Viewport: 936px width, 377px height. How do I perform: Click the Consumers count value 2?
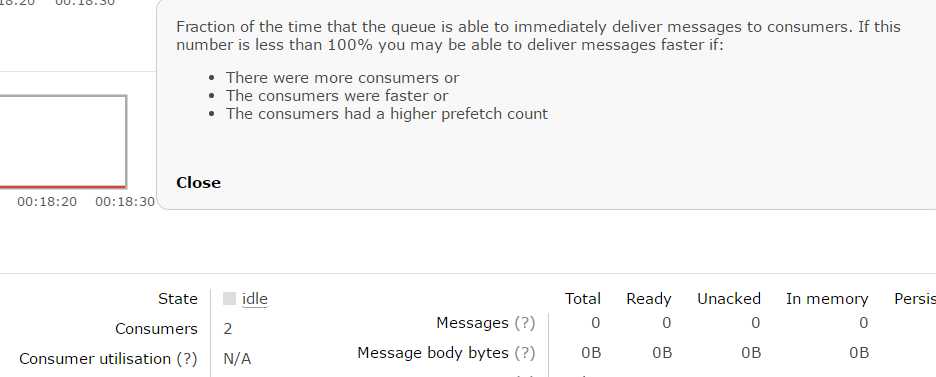228,329
